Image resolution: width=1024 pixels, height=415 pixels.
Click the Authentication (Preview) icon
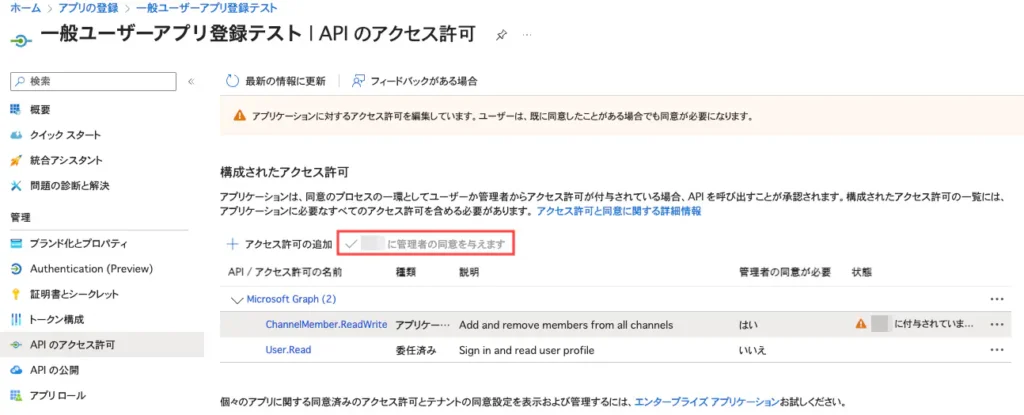tap(16, 269)
